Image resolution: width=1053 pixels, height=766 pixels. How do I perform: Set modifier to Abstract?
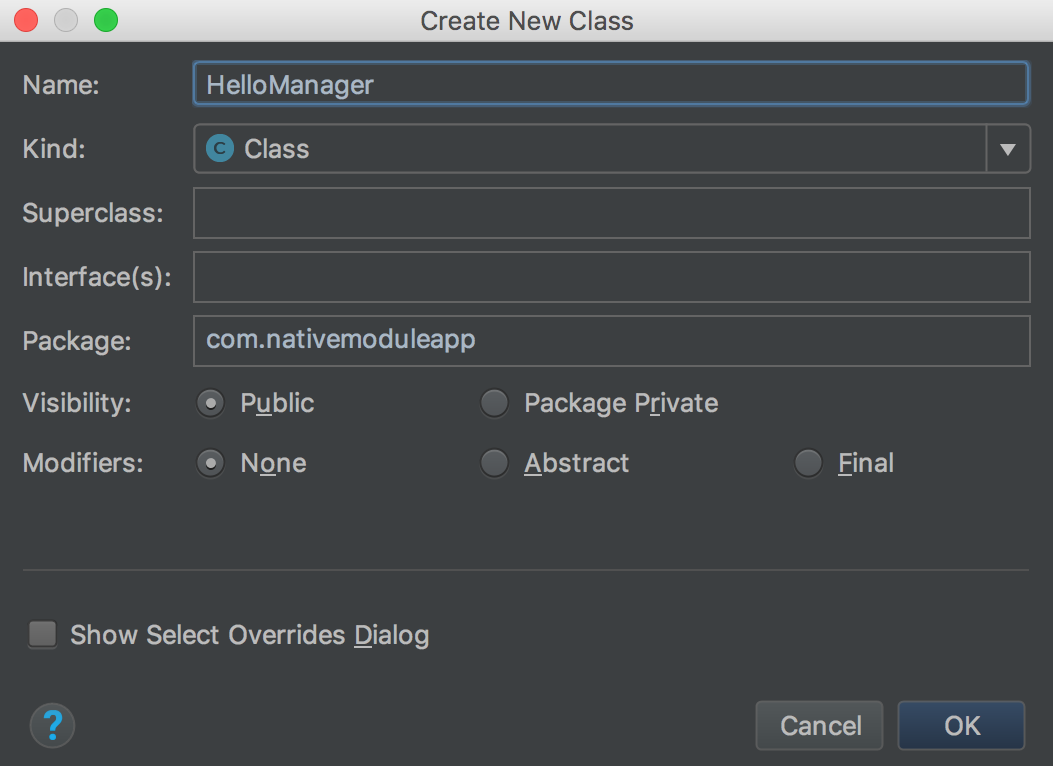(494, 463)
